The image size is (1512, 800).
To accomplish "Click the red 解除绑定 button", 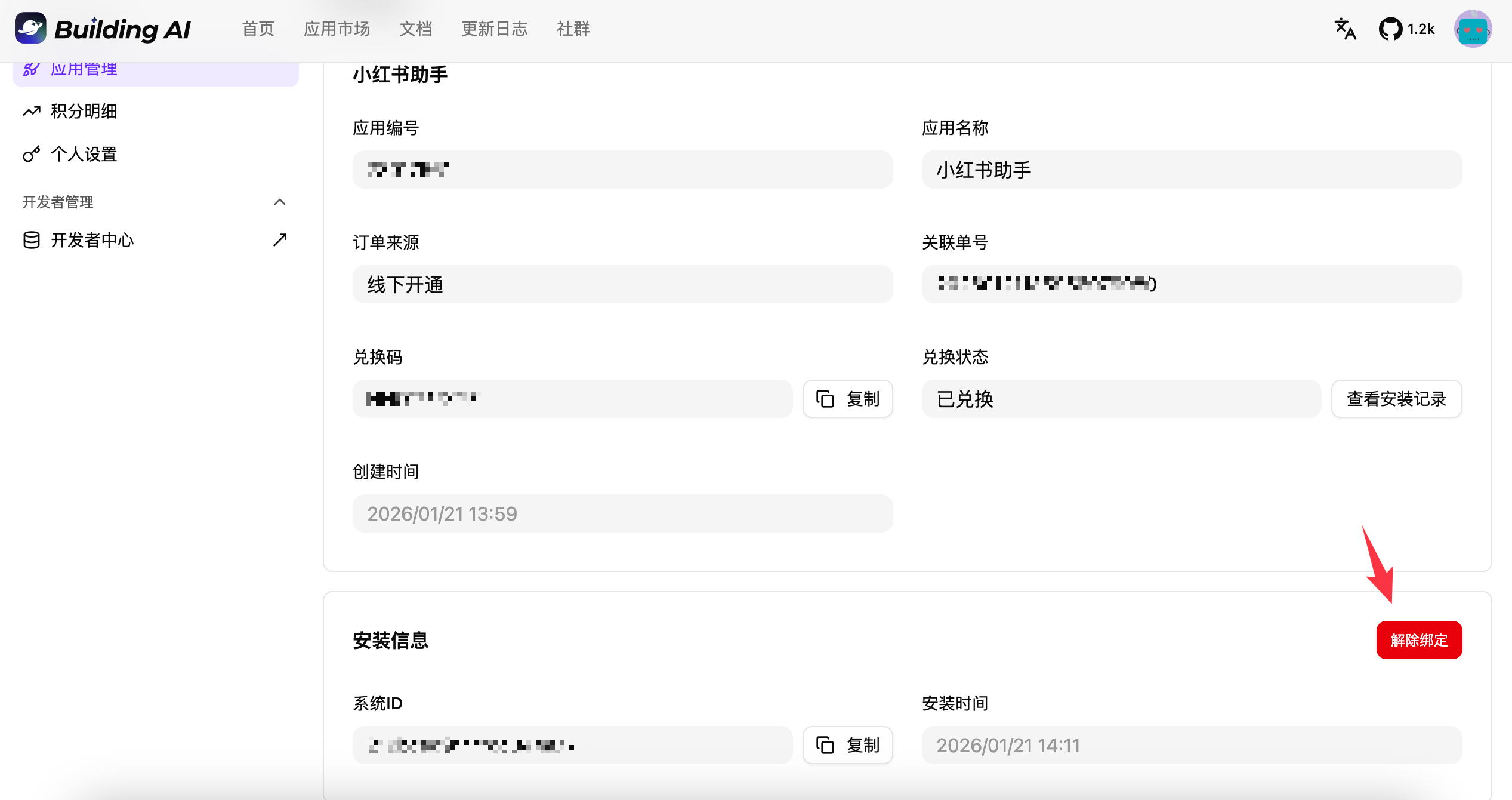I will pos(1419,640).
